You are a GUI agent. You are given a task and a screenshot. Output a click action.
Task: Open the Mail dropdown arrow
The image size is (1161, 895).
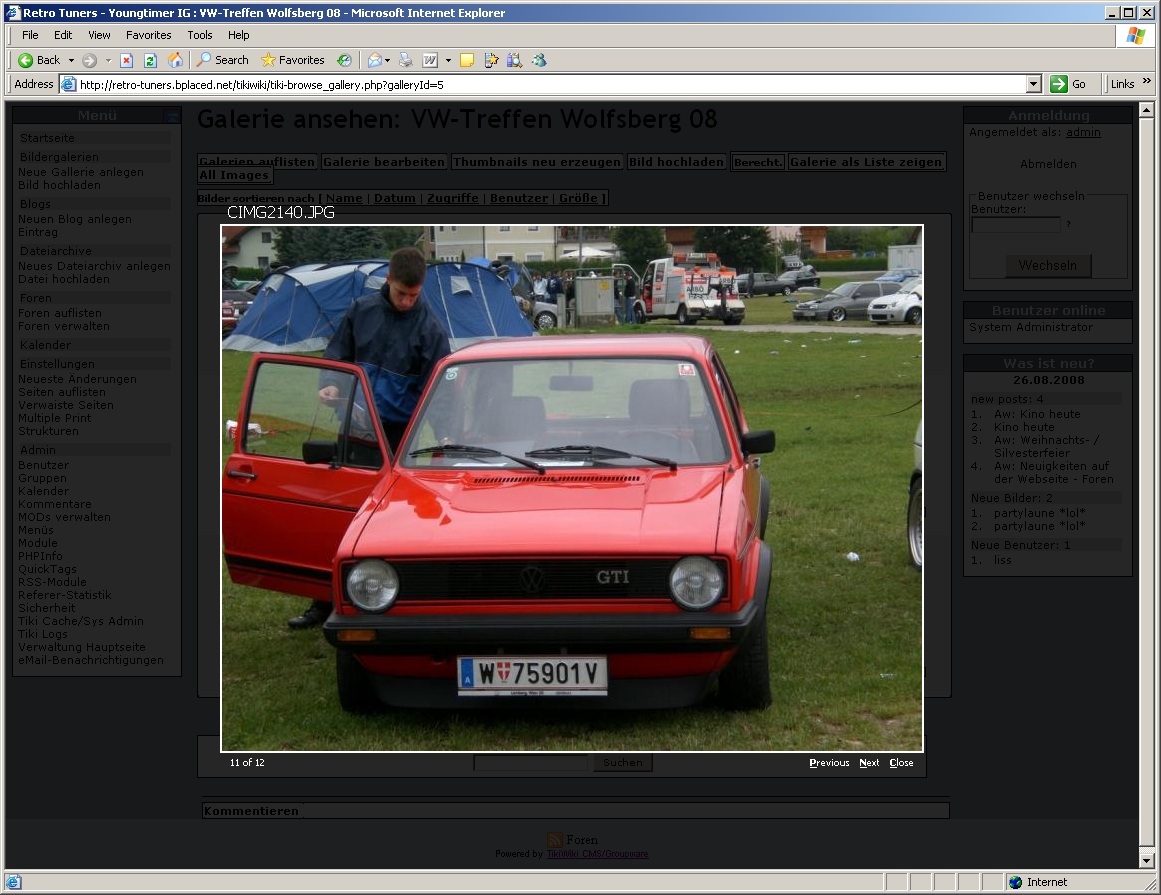[x=387, y=61]
